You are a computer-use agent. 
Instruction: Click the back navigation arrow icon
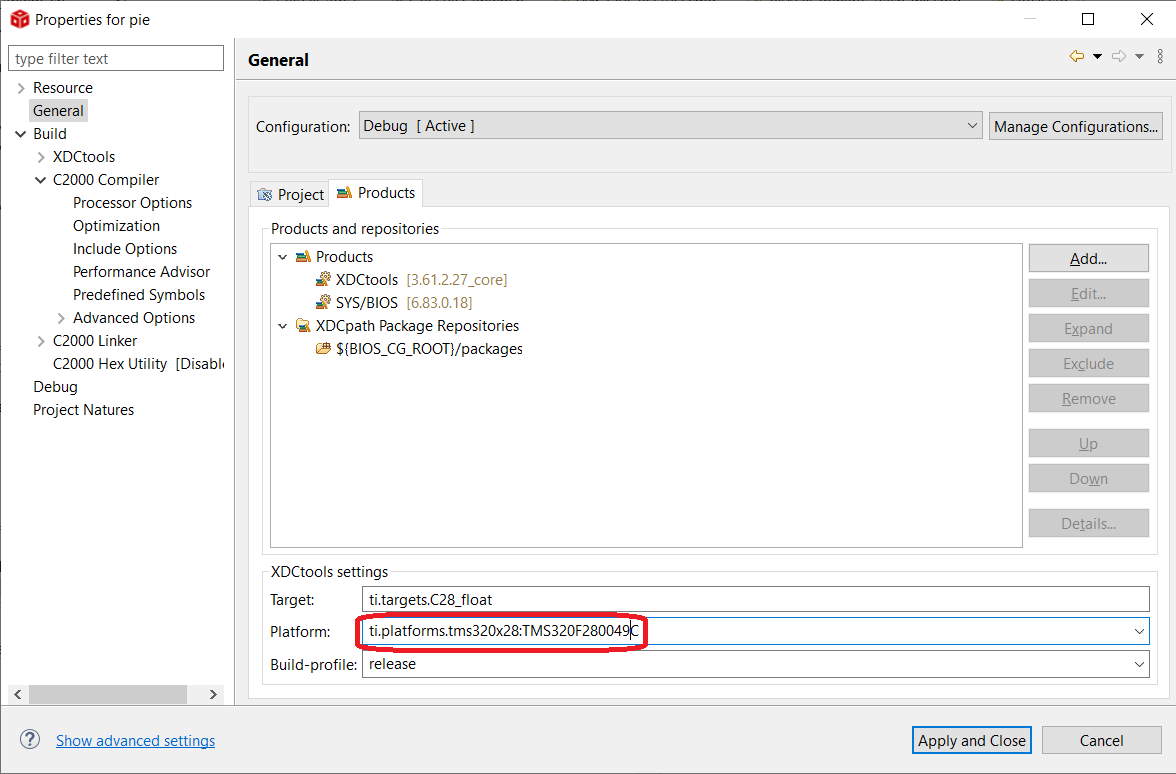pyautogui.click(x=1077, y=56)
